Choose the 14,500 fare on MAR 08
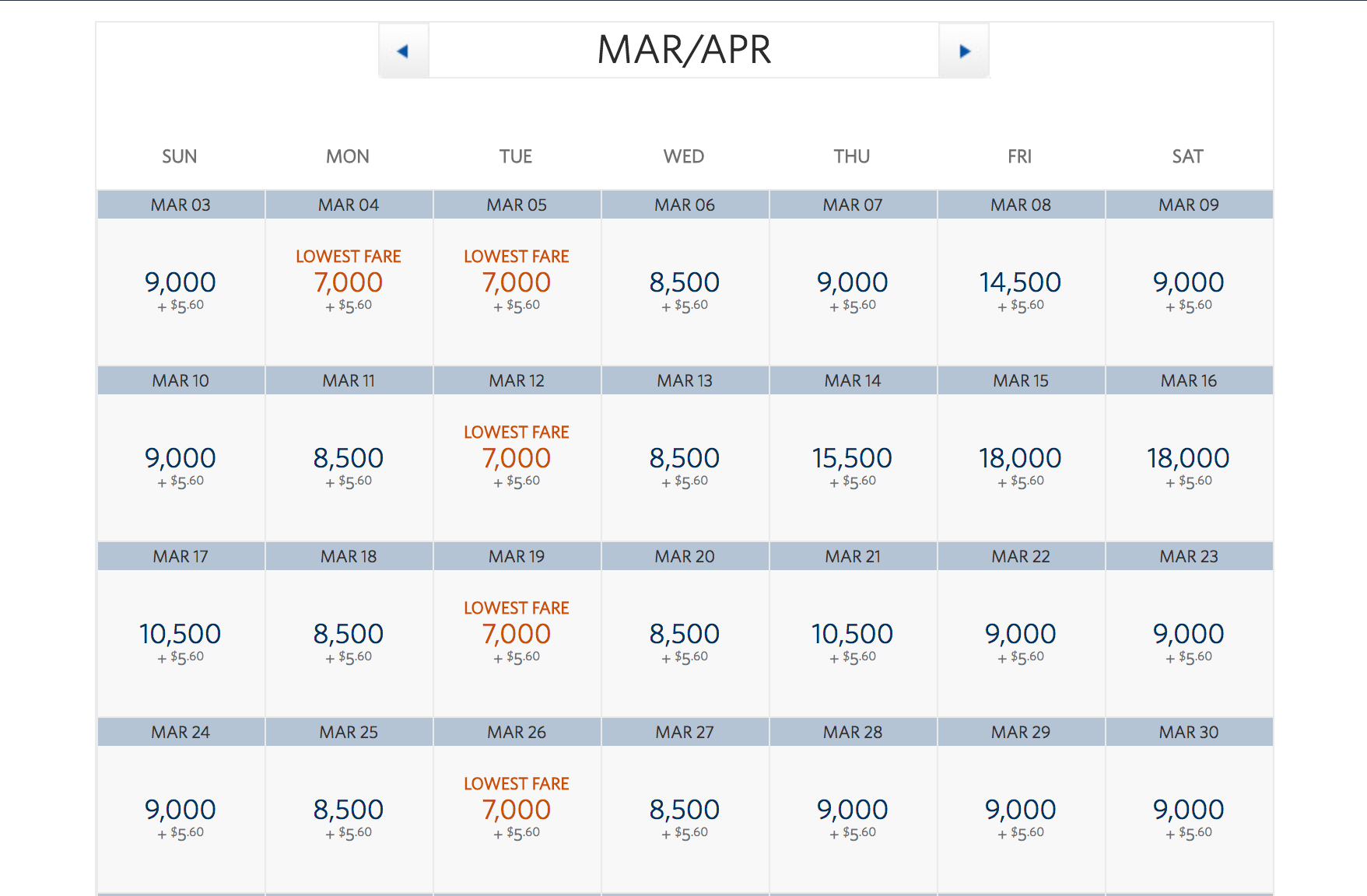The image size is (1367, 896). (1020, 283)
